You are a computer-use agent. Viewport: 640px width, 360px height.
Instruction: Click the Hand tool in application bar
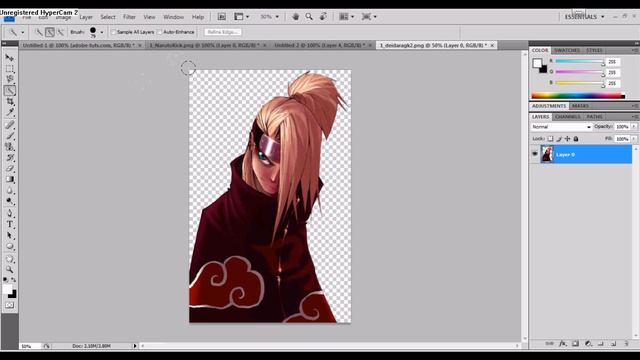[296, 17]
